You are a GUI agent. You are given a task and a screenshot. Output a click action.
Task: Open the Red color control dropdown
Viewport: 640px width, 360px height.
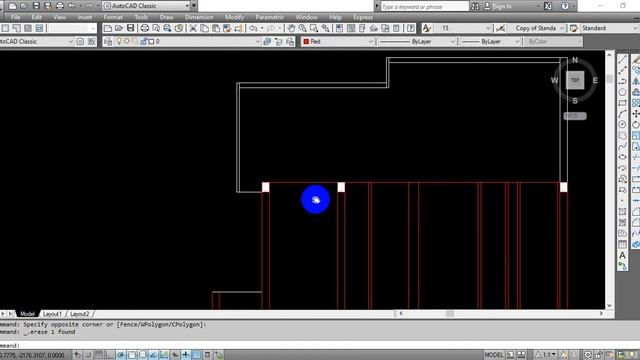[371, 42]
